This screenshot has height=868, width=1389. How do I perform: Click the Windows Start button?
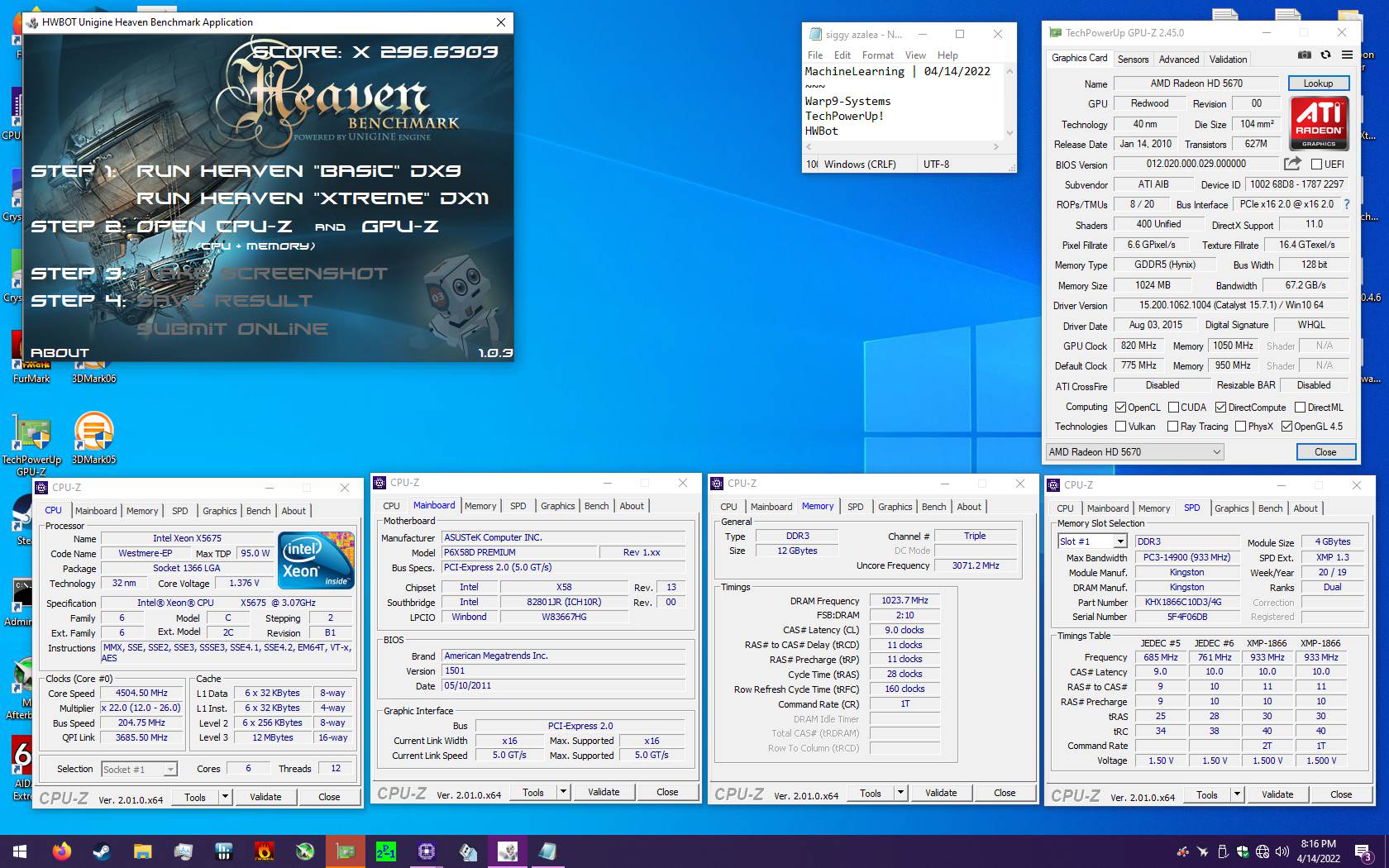coord(20,851)
